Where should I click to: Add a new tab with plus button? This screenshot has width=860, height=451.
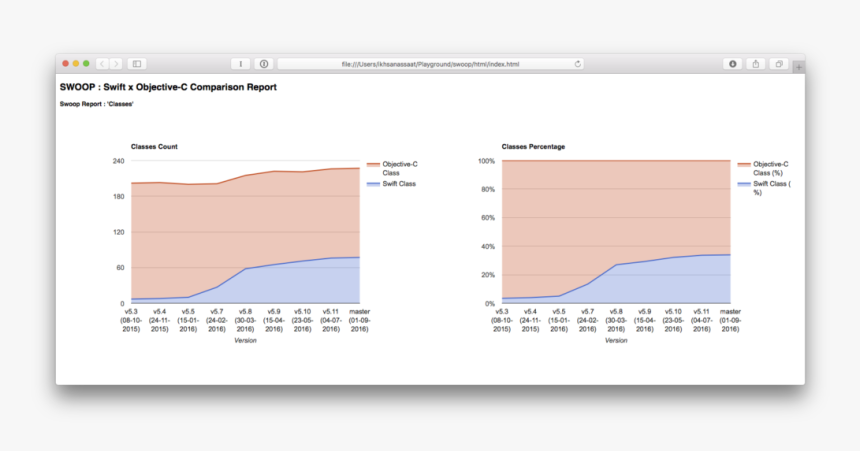[x=798, y=67]
